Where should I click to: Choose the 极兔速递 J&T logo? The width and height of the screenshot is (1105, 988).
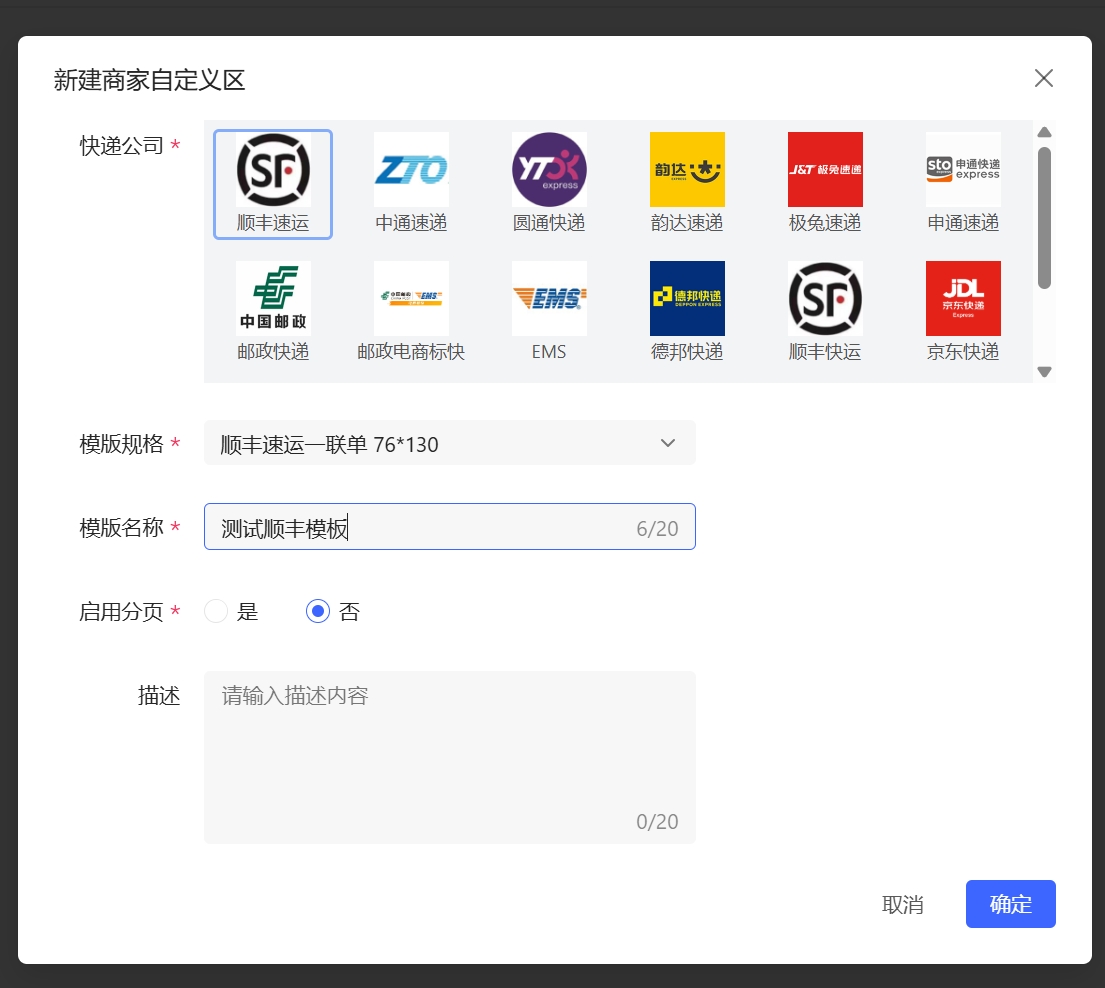[825, 170]
